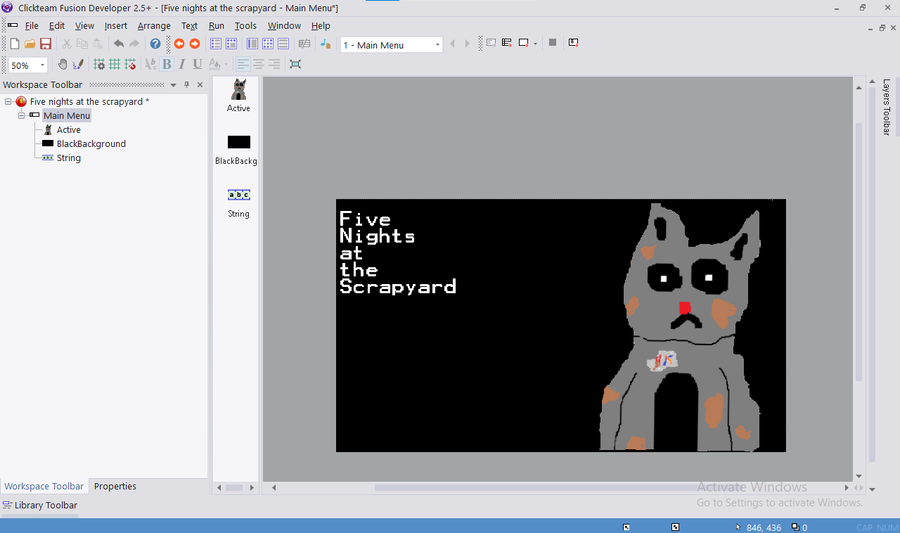Select the paint mode brush icon

pyautogui.click(x=78, y=64)
